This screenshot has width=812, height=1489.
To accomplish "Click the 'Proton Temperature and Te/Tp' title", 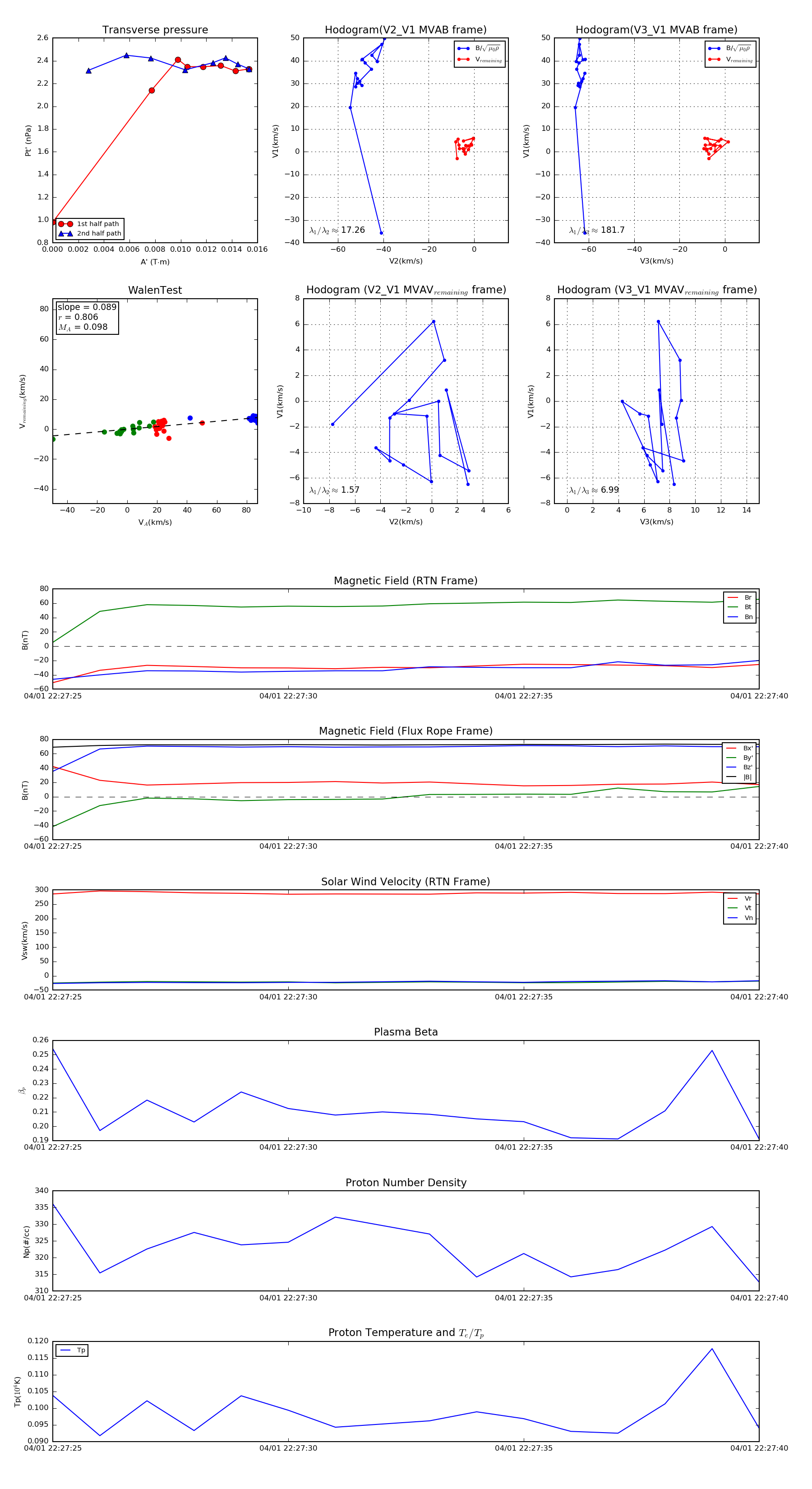I will (x=406, y=1333).
